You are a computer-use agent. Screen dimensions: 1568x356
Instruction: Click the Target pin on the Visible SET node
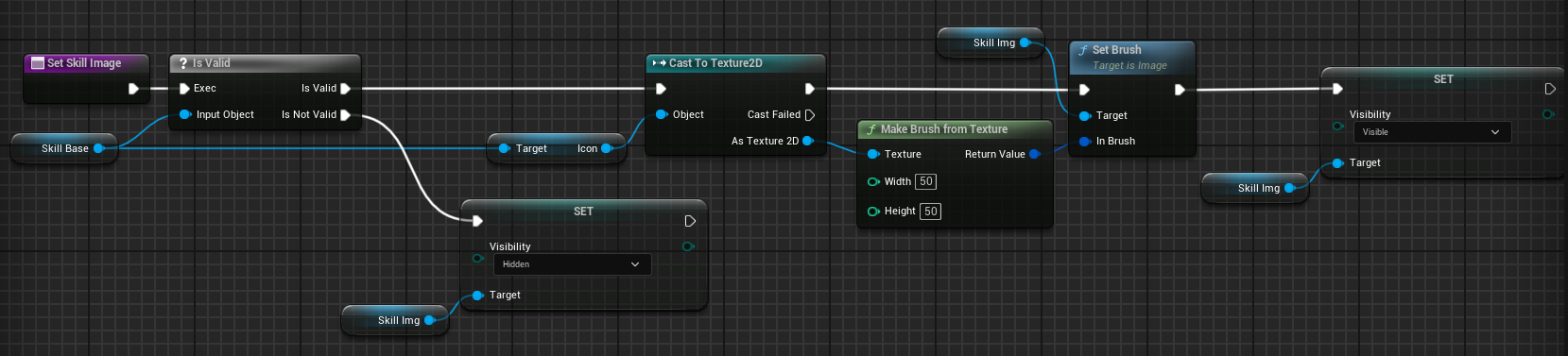pos(1337,163)
